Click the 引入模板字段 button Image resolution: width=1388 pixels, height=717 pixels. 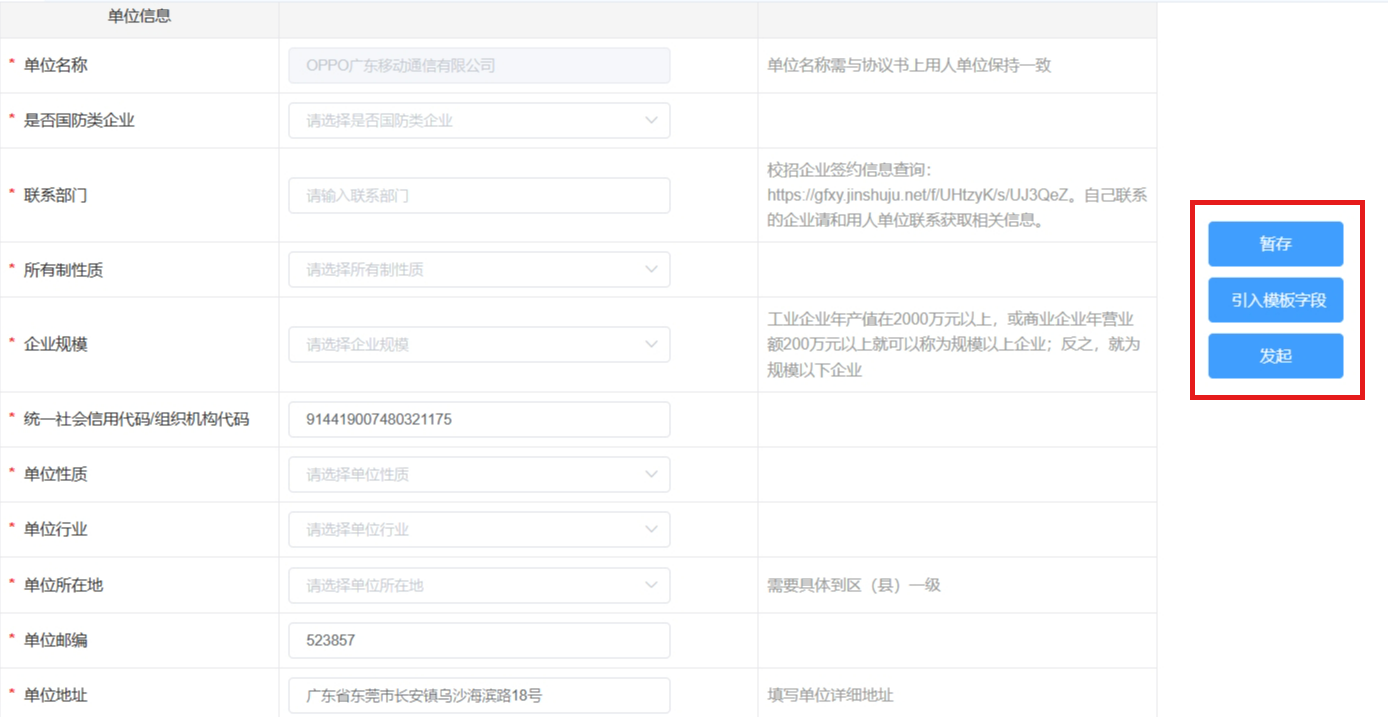click(1275, 300)
